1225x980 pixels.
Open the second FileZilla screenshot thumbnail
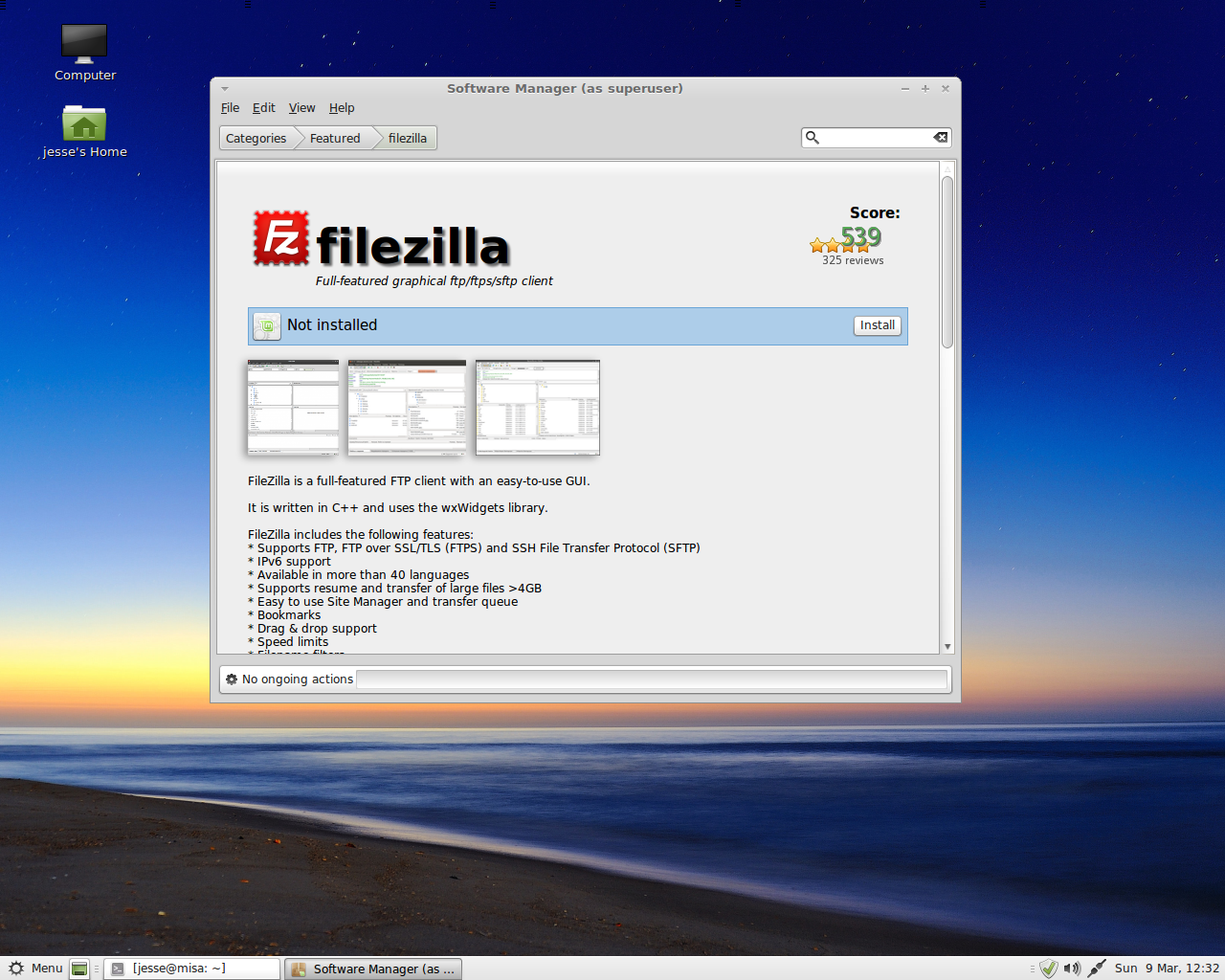pyautogui.click(x=407, y=407)
